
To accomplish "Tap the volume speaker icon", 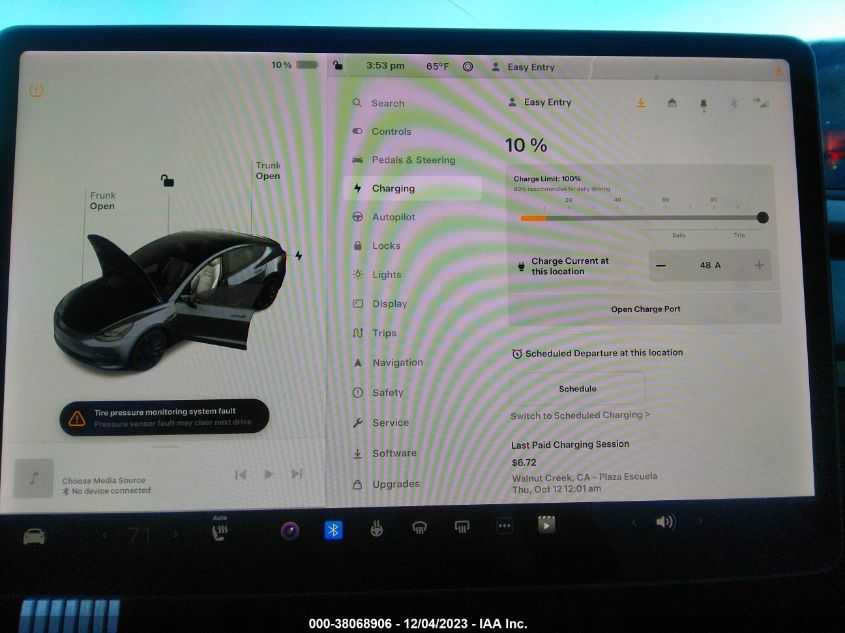I will [x=665, y=521].
